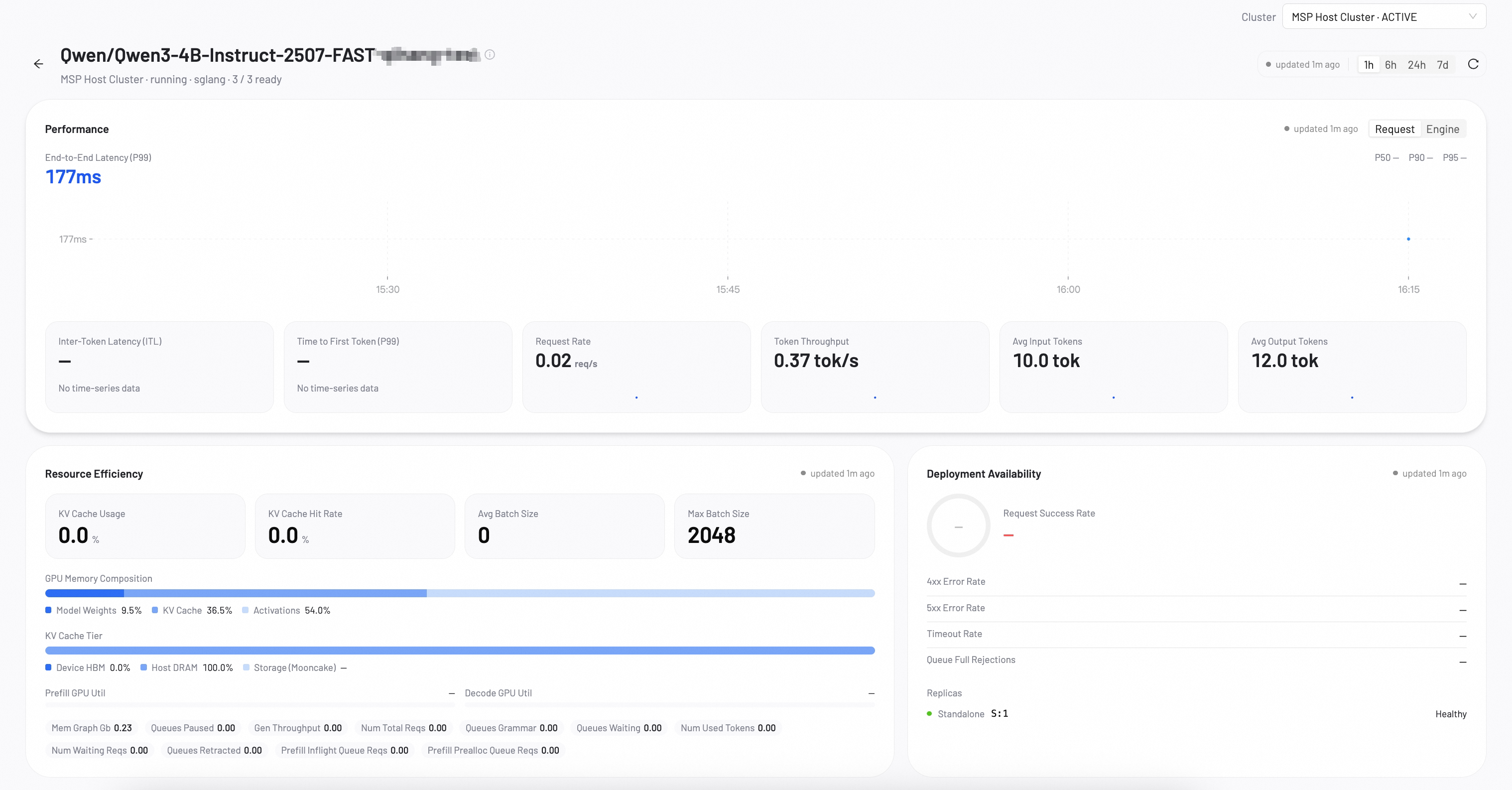Click the Token Throughput 0.37 tok/s value
This screenshot has height=790, width=1512.
click(x=815, y=360)
